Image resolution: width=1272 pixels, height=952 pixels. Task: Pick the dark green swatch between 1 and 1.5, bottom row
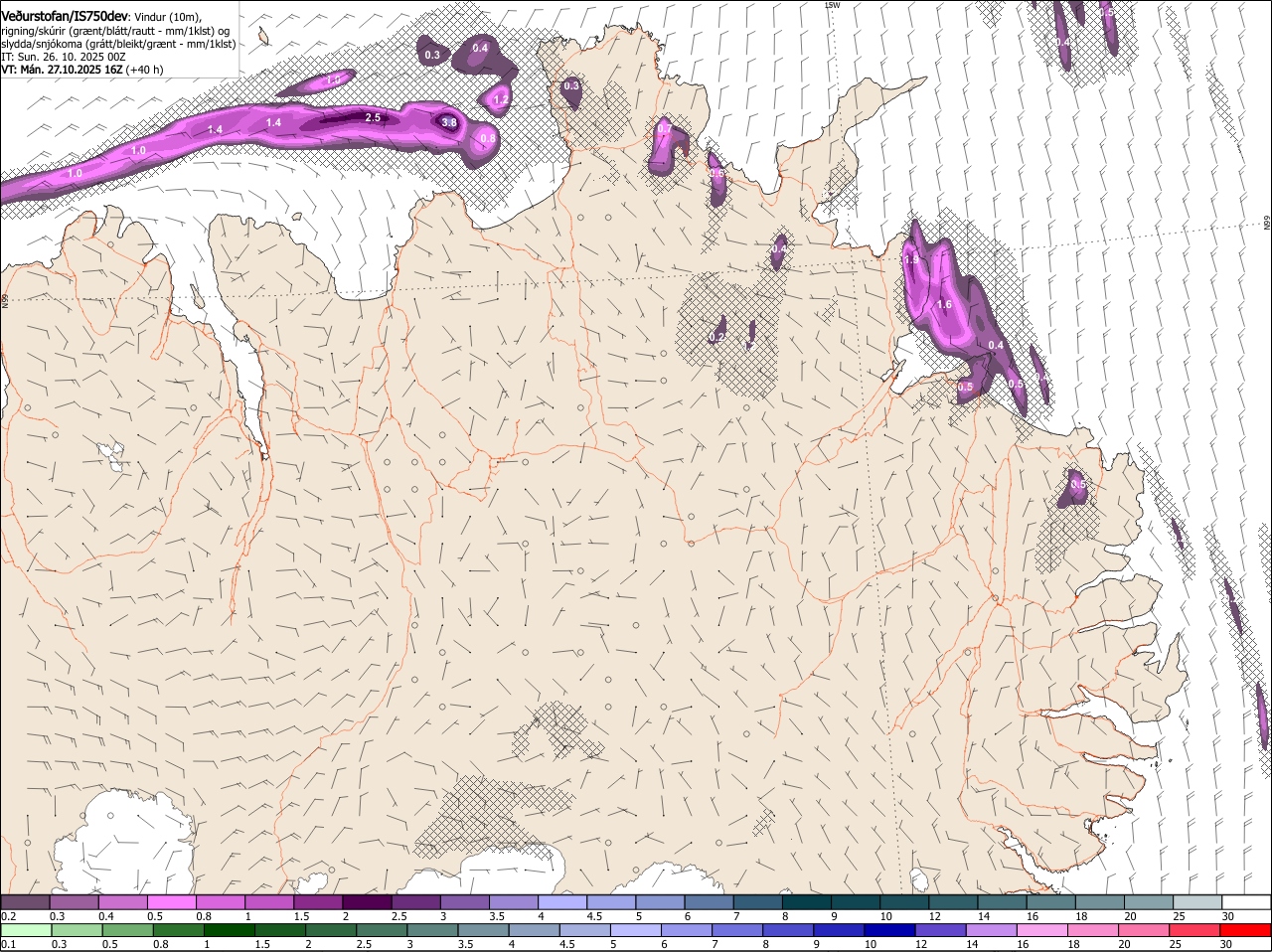pyautogui.click(x=229, y=930)
